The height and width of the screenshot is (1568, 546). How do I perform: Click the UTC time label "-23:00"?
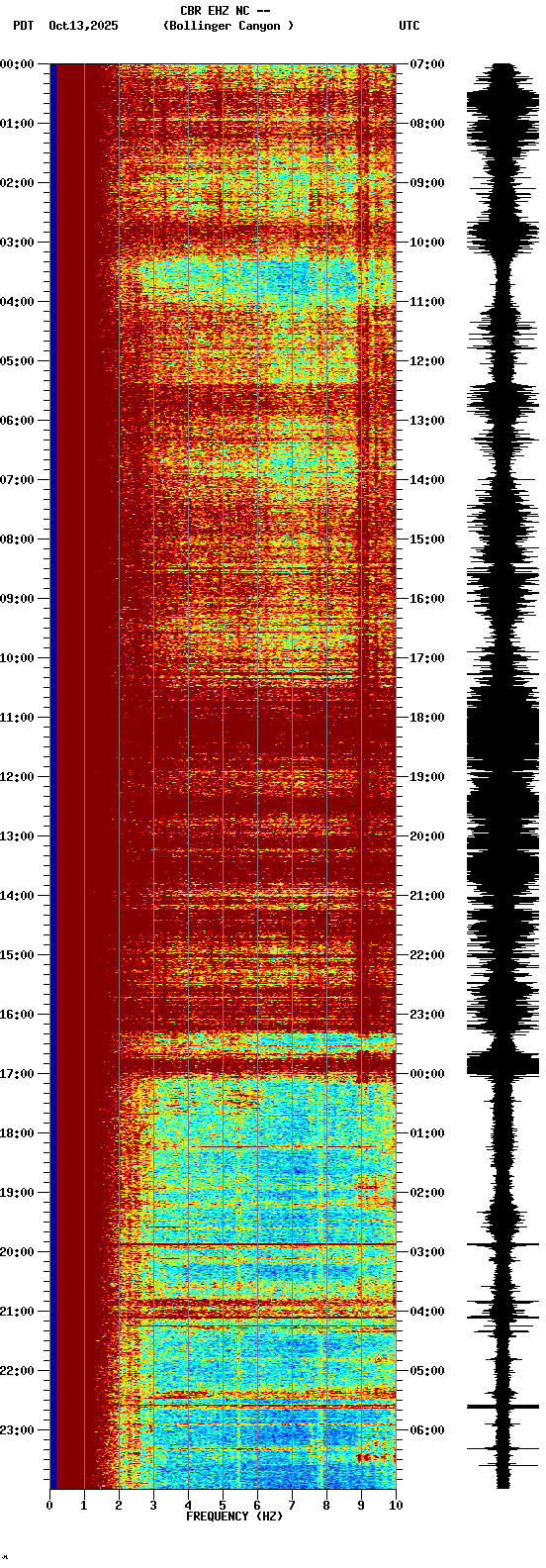coord(426,1015)
